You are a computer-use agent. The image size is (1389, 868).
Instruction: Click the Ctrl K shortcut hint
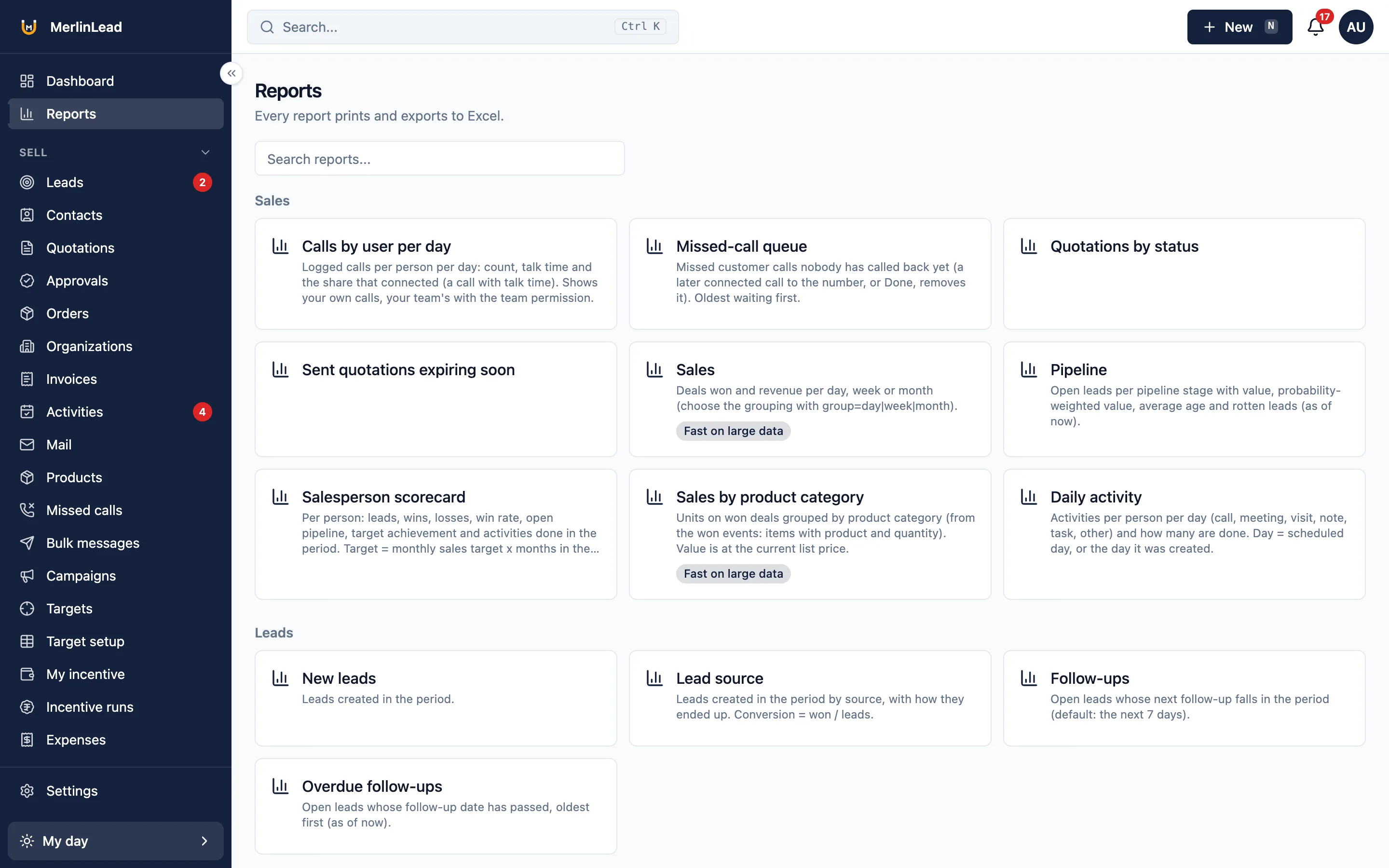click(640, 27)
